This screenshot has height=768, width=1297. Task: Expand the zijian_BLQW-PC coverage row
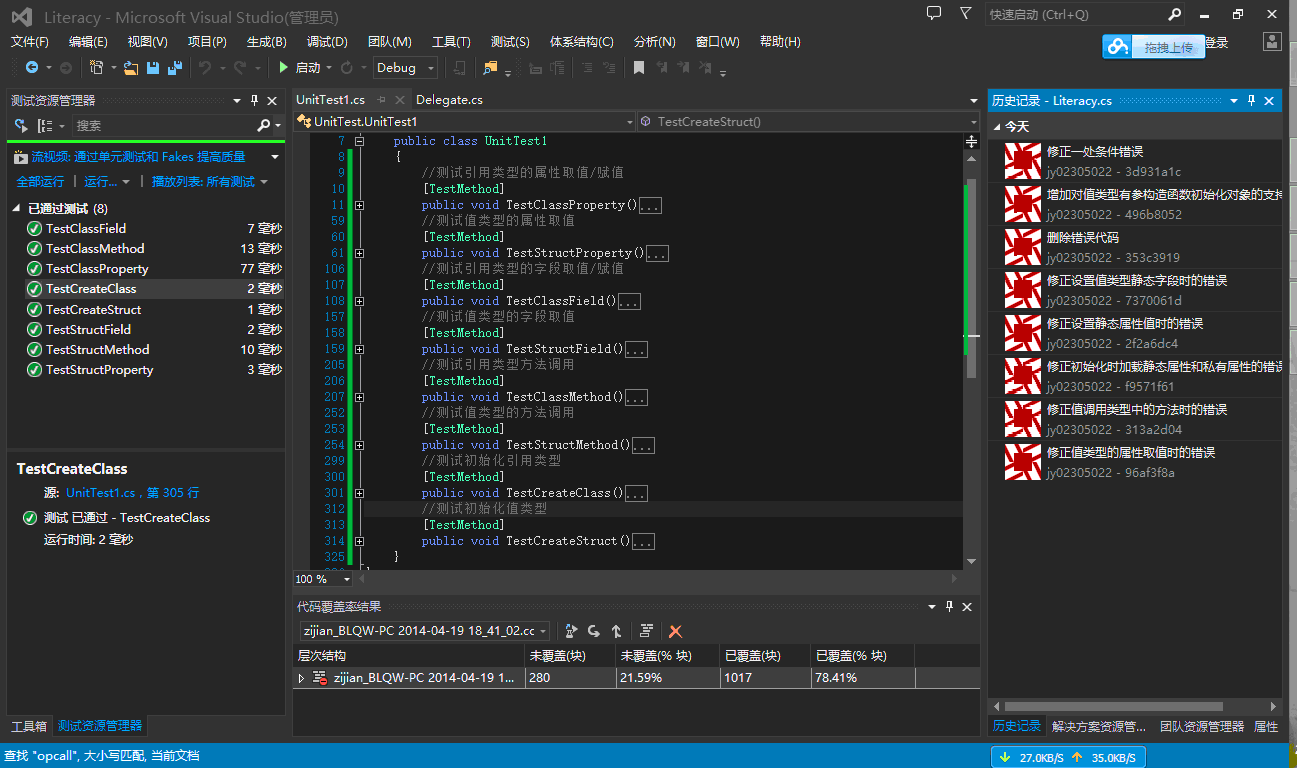[x=302, y=678]
